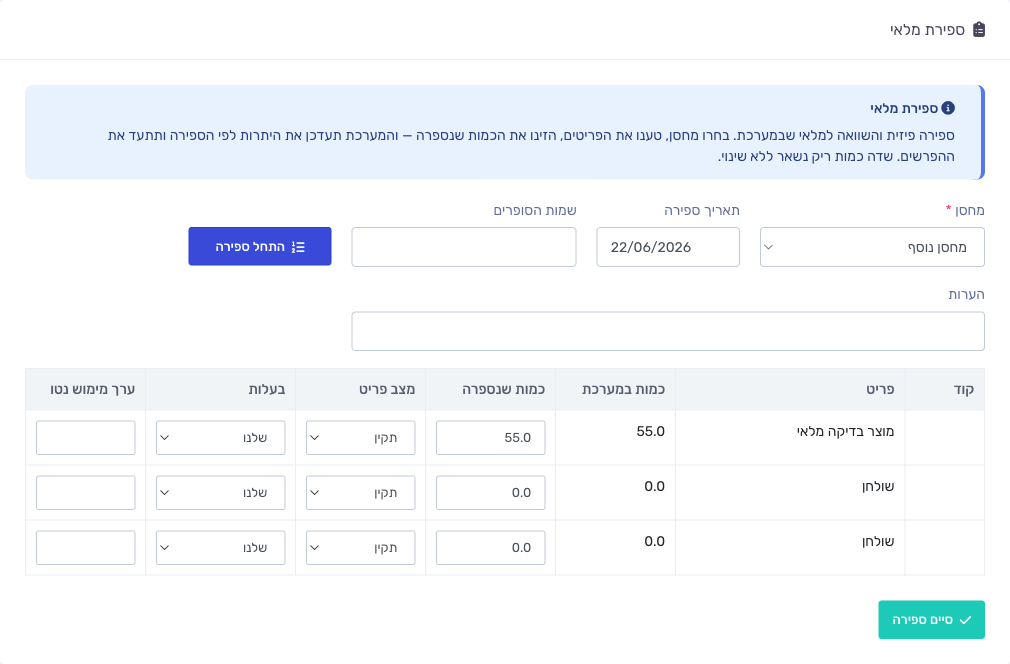Expand בעלות dropdown in the last row

(x=220, y=547)
